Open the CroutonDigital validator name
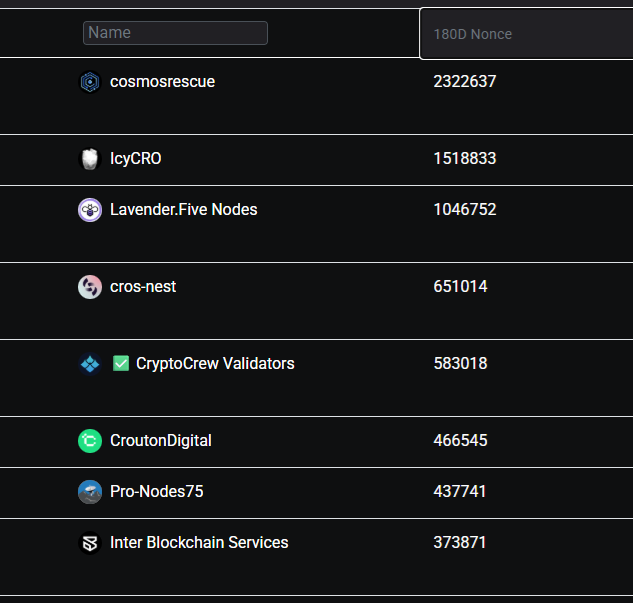Viewport: 633px width, 603px height. pos(161,441)
